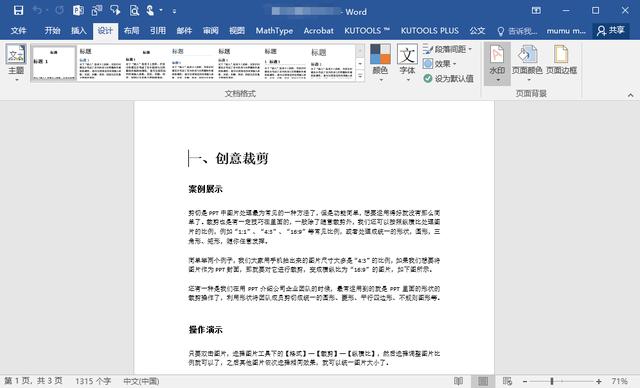Collapse the ribbon with the chevron arrow
The image size is (640, 388).
[x=631, y=95]
